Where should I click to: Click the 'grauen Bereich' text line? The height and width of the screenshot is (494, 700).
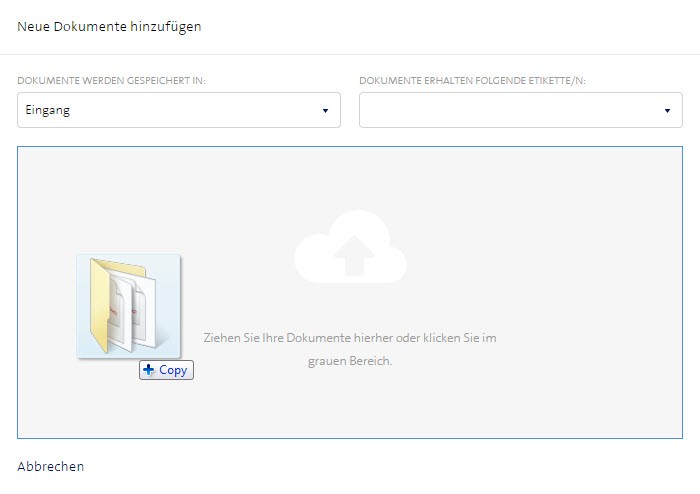(349, 361)
